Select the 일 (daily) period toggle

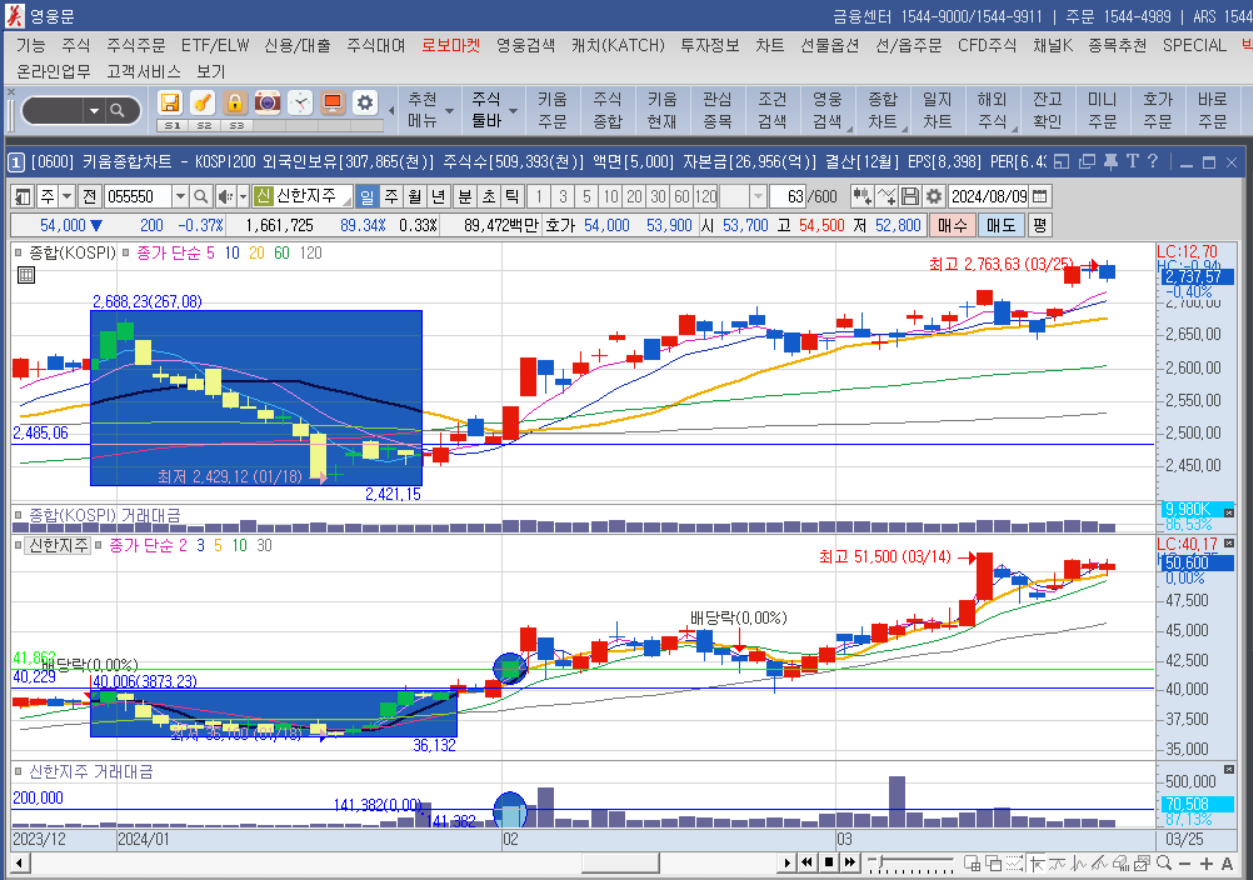(366, 196)
